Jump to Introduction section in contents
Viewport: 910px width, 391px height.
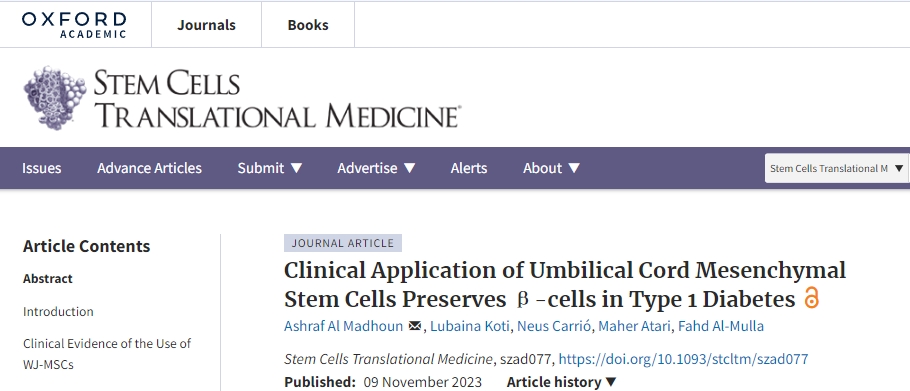(58, 312)
